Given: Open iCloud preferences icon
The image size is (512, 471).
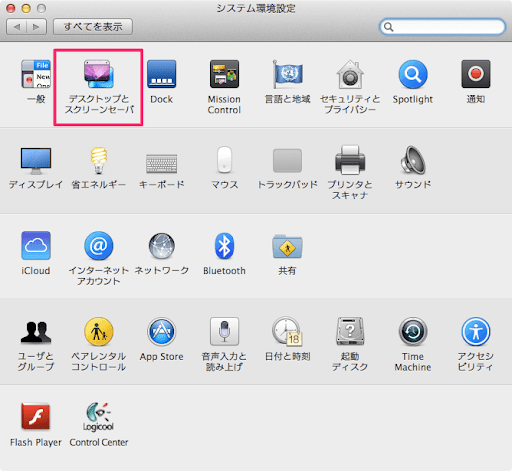Looking at the screenshot, I should coord(36,246).
